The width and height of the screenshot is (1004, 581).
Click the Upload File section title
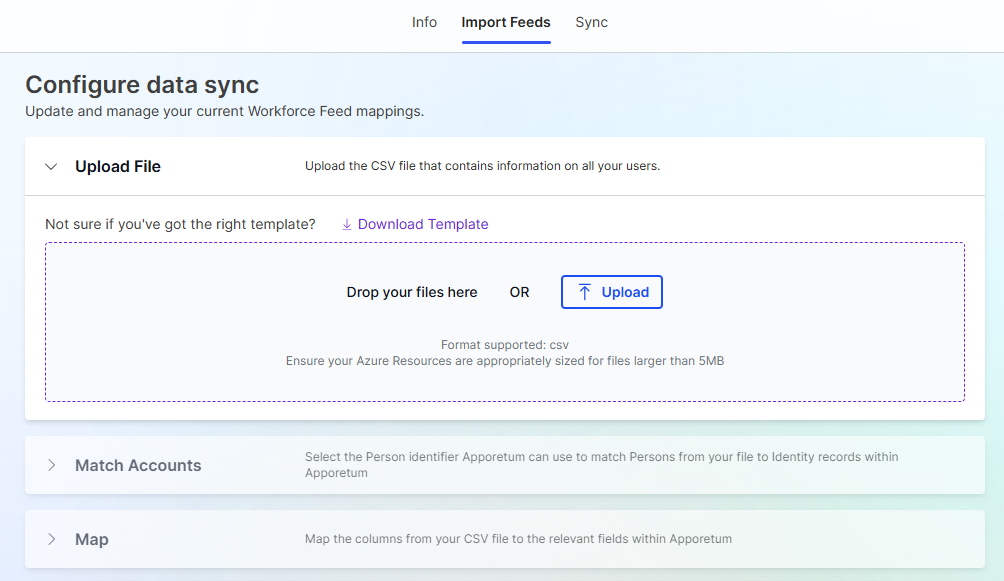click(117, 166)
